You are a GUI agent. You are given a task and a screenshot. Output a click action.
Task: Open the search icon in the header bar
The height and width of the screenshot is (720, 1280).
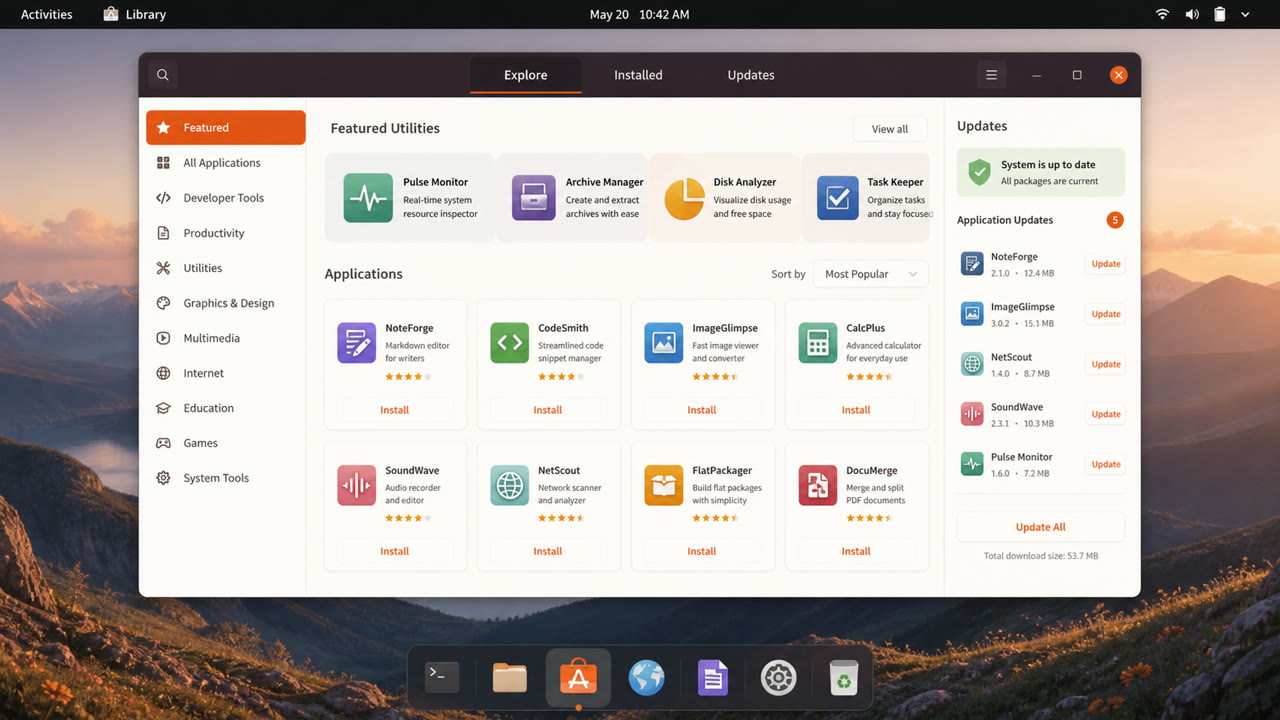click(163, 75)
